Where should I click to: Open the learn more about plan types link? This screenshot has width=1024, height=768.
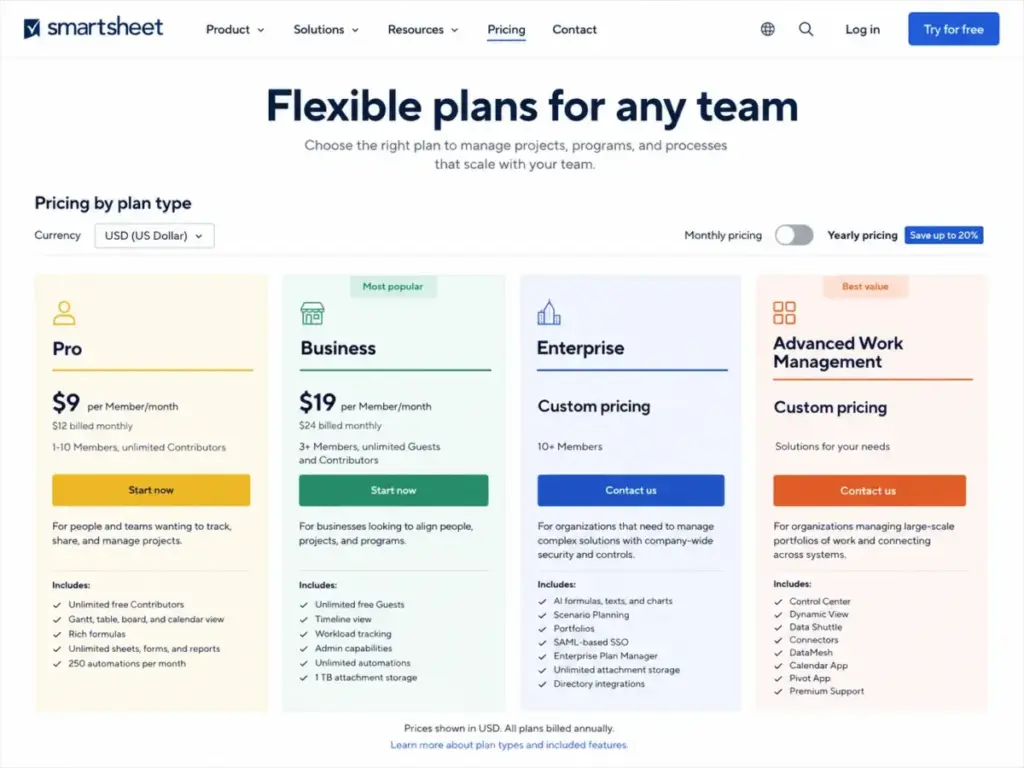click(509, 745)
